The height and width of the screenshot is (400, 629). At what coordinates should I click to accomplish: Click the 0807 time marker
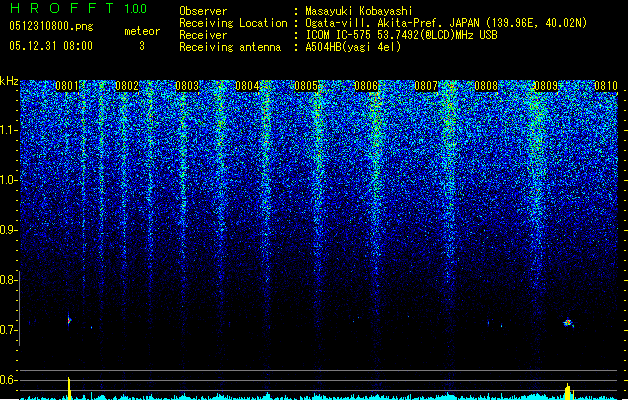click(426, 86)
